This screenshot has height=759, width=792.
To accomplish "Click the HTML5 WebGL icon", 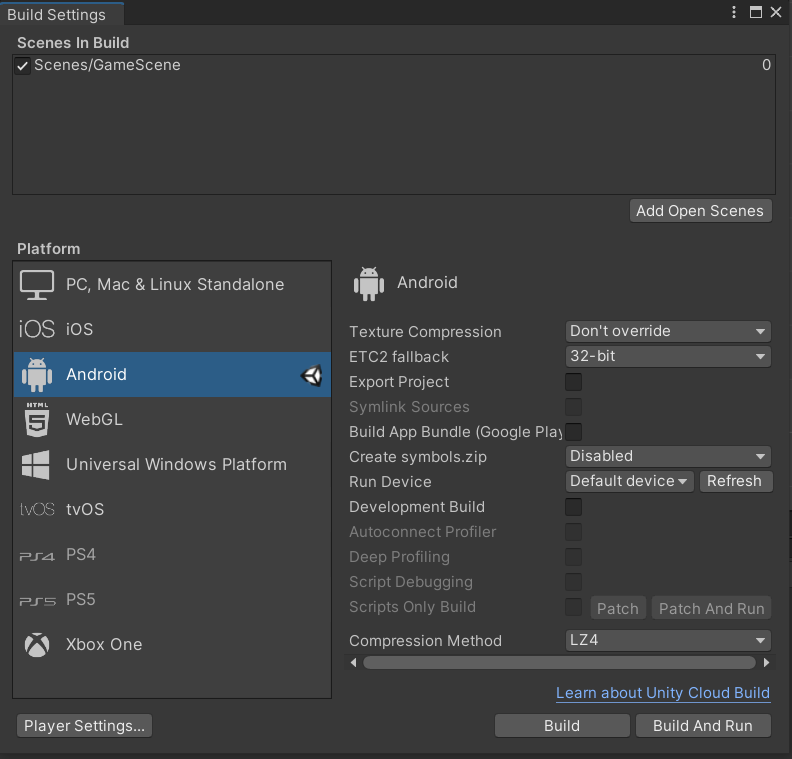I will [37, 419].
